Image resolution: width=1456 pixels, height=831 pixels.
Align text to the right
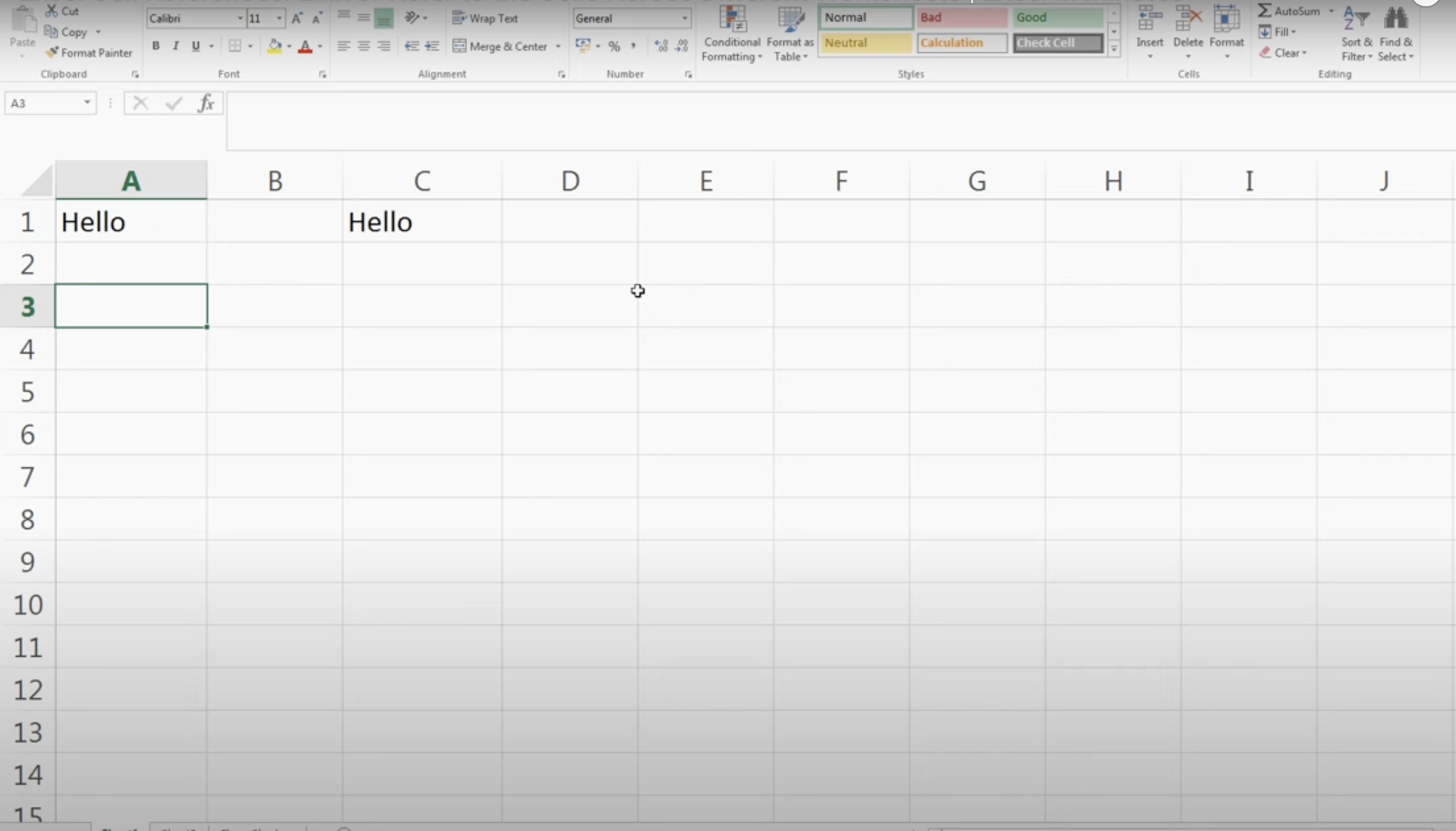coord(384,46)
